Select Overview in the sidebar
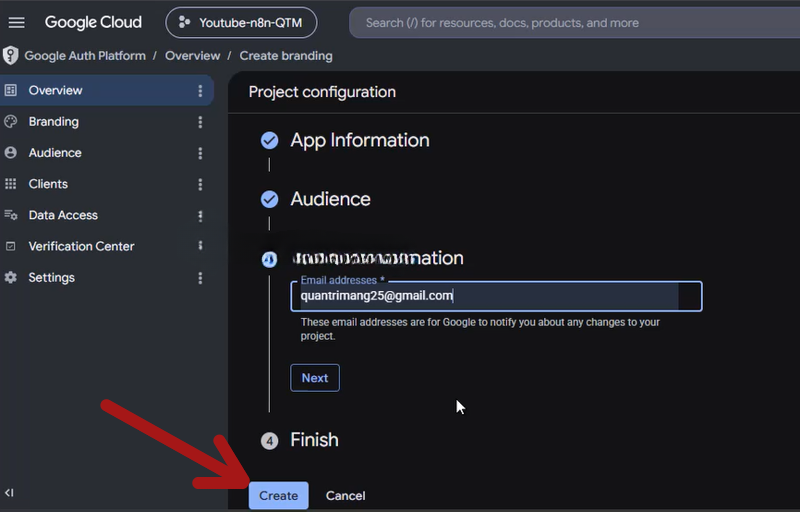 [107, 90]
